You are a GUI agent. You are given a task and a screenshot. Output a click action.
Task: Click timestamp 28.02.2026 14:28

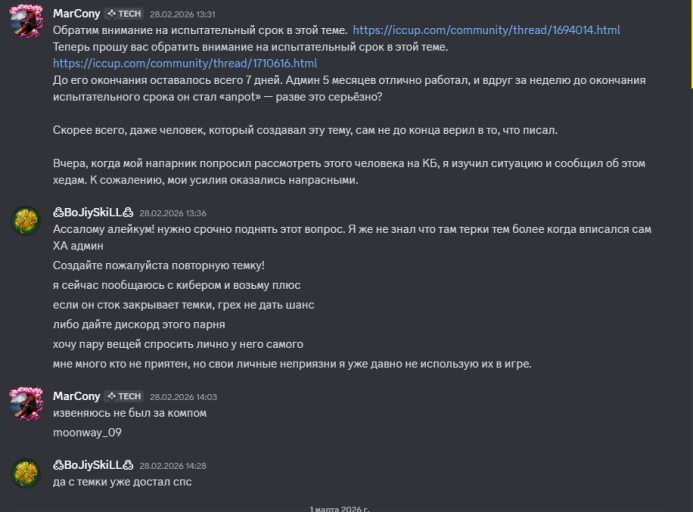tap(173, 466)
